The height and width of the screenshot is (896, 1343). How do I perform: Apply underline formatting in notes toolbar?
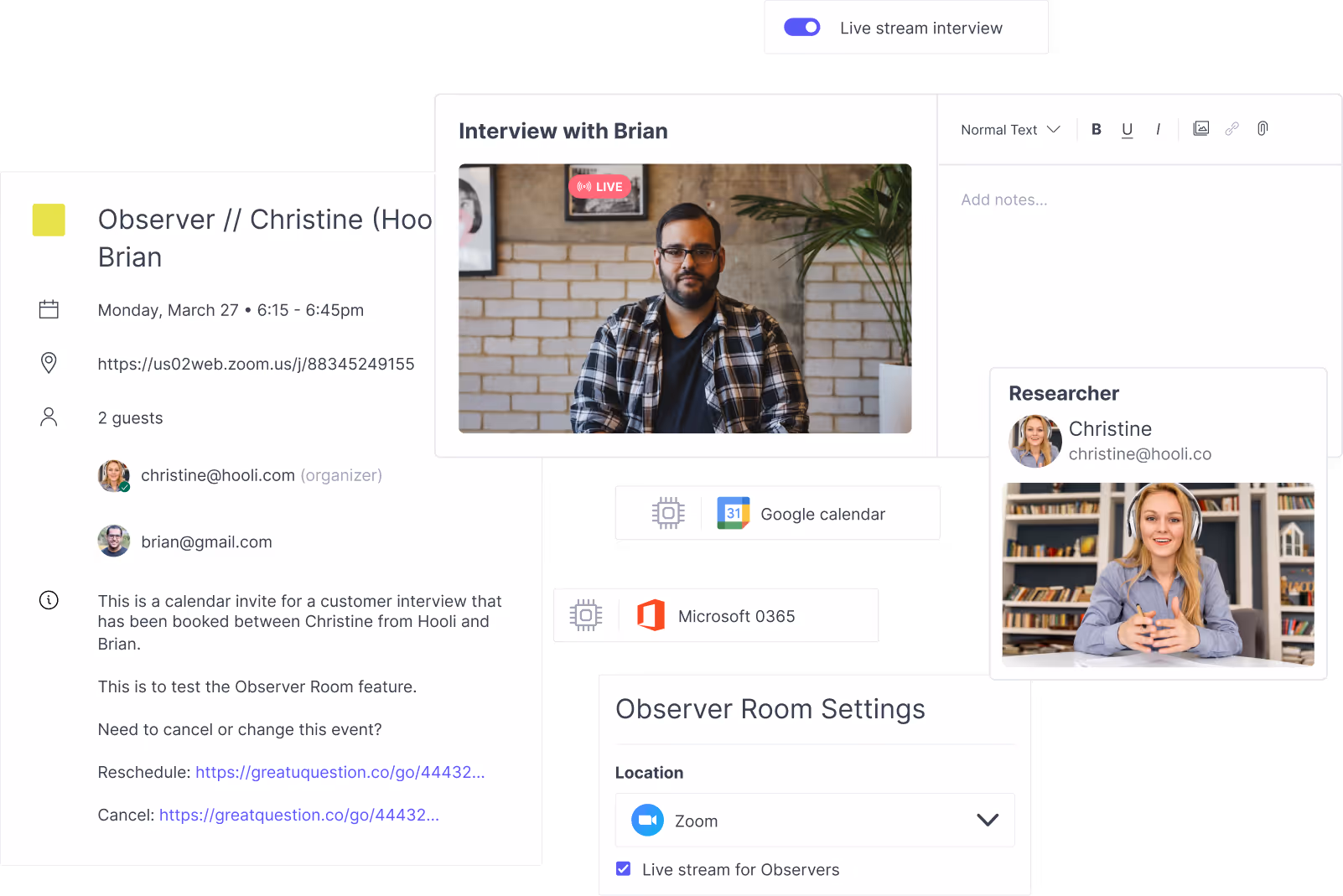tap(1127, 130)
